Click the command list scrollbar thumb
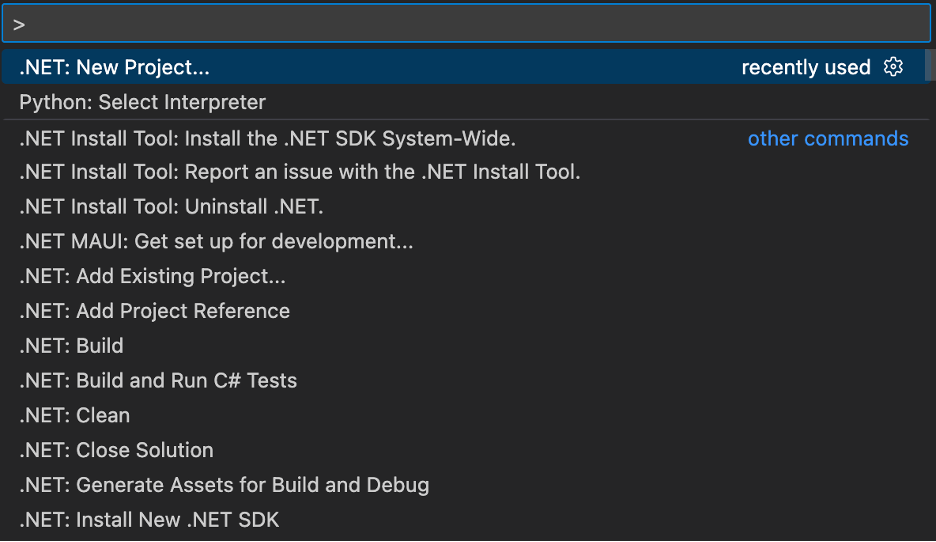Image resolution: width=936 pixels, height=542 pixels. click(x=930, y=67)
